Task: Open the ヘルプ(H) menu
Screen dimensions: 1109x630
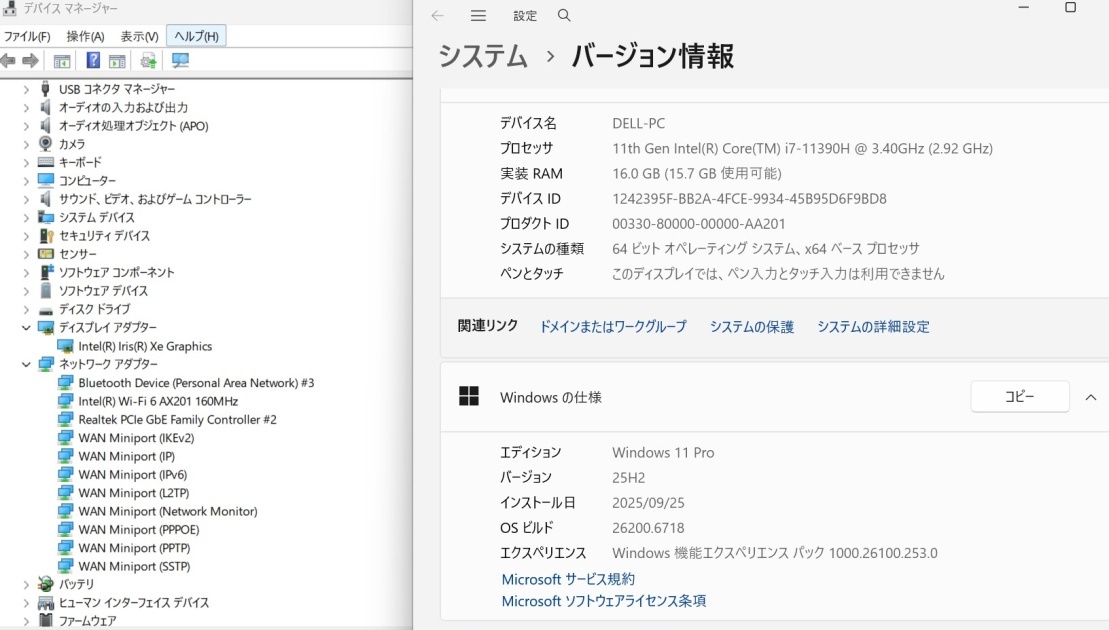Action: tap(196, 36)
